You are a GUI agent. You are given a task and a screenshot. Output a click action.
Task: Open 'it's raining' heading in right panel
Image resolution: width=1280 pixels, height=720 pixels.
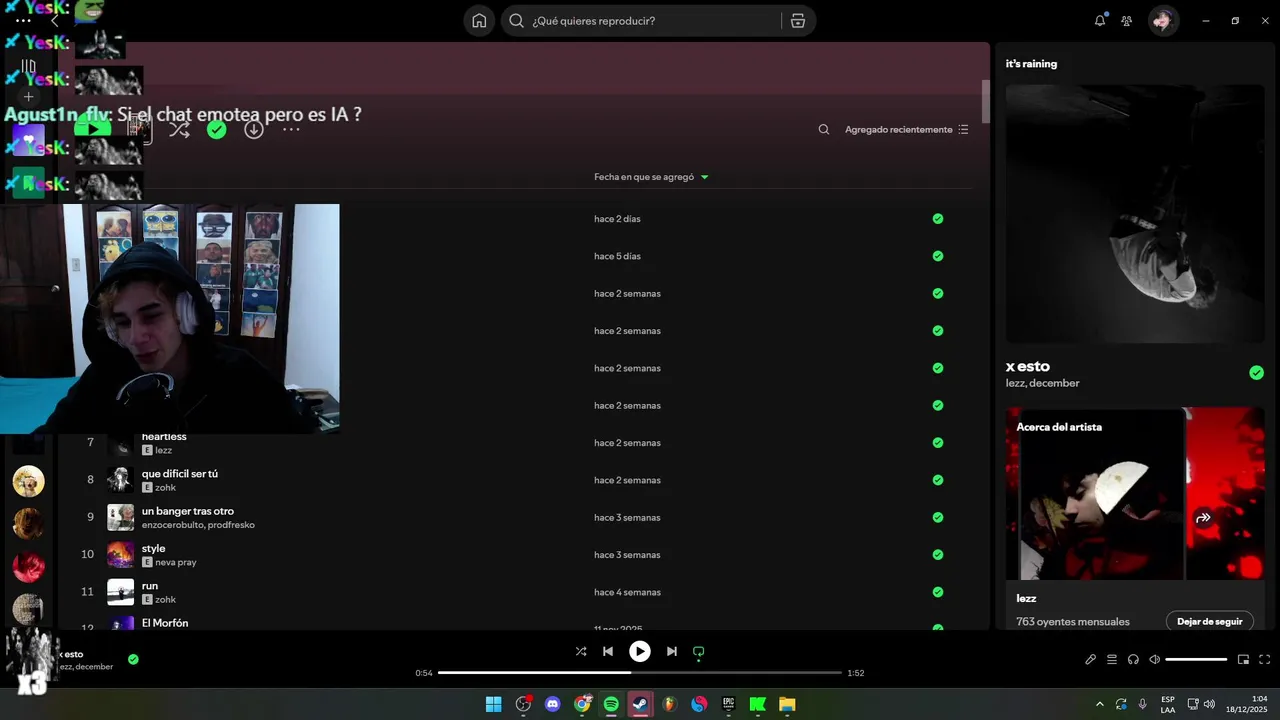[x=1031, y=64]
